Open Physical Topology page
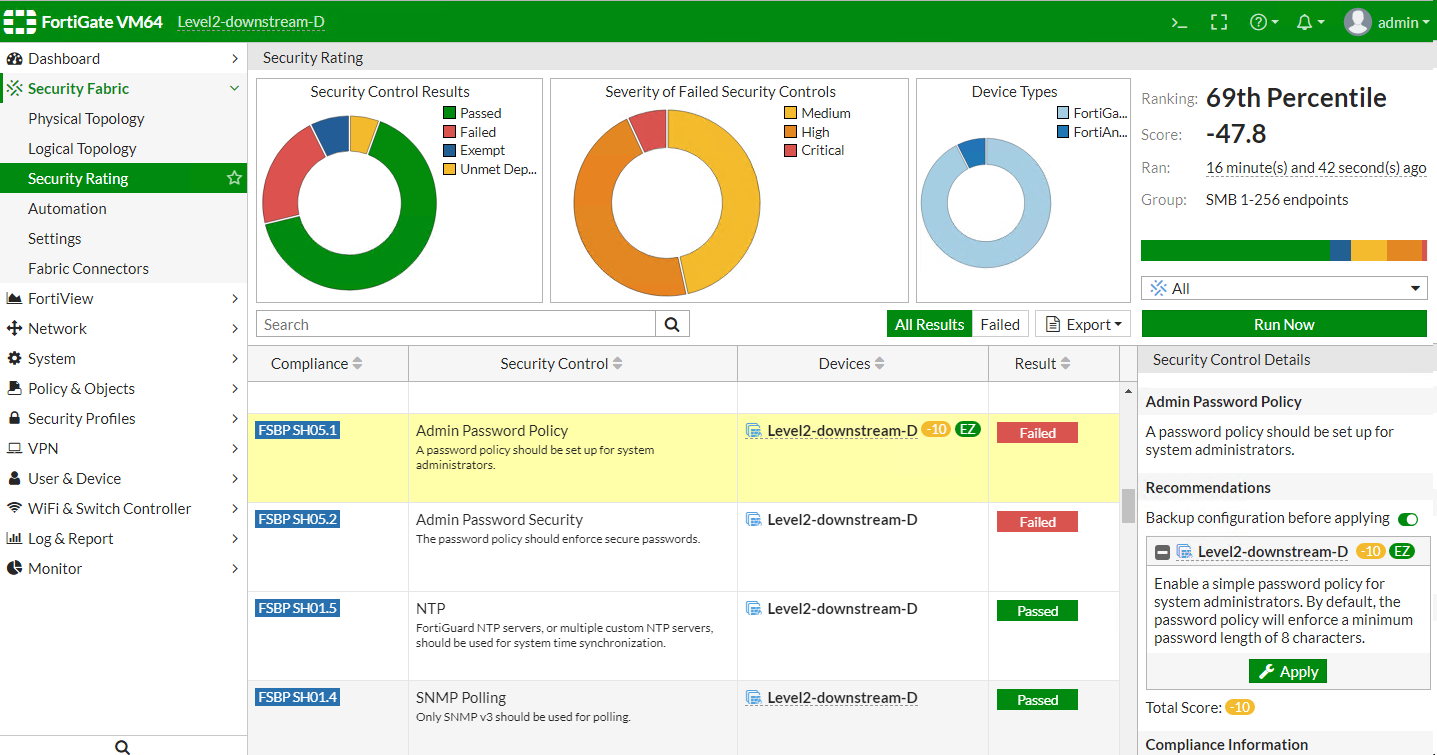This screenshot has height=755, width=1437. point(86,118)
